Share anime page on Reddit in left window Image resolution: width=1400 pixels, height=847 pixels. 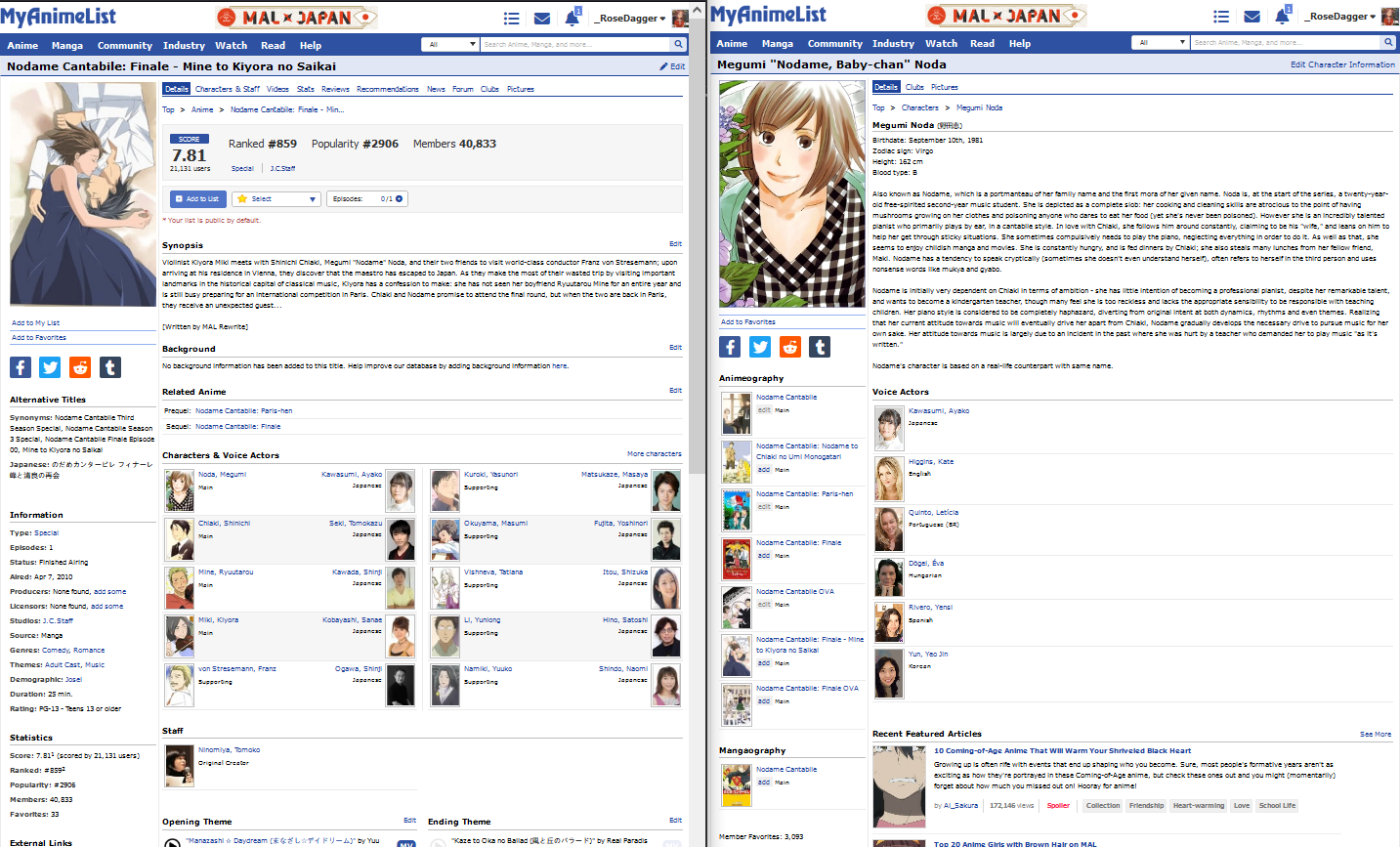coord(80,366)
